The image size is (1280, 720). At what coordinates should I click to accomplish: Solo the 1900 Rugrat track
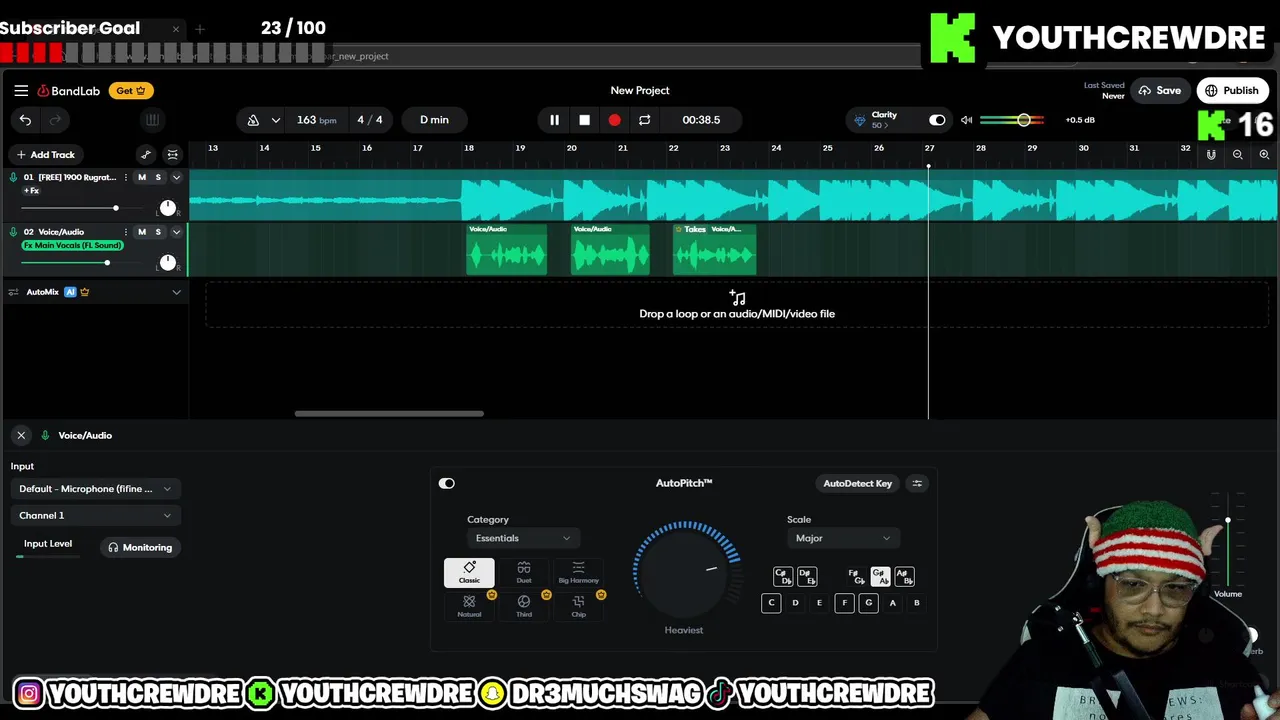(x=158, y=177)
